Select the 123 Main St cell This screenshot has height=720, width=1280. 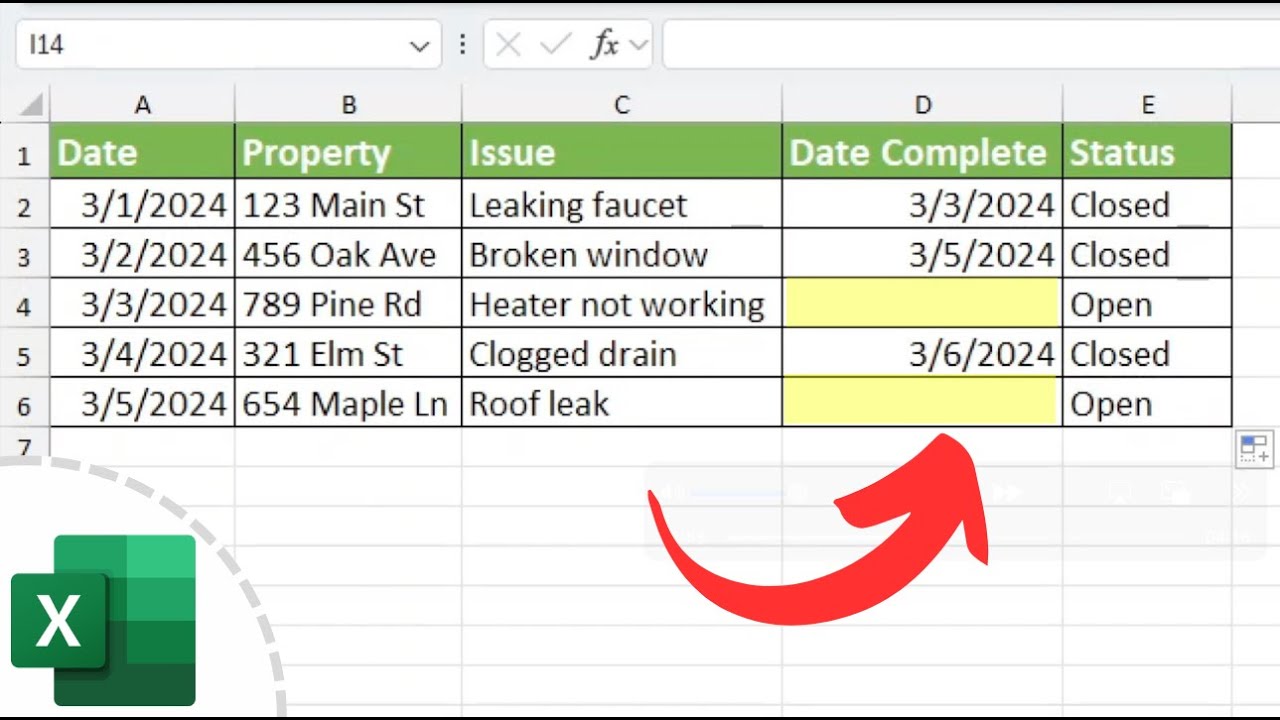pyautogui.click(x=348, y=205)
